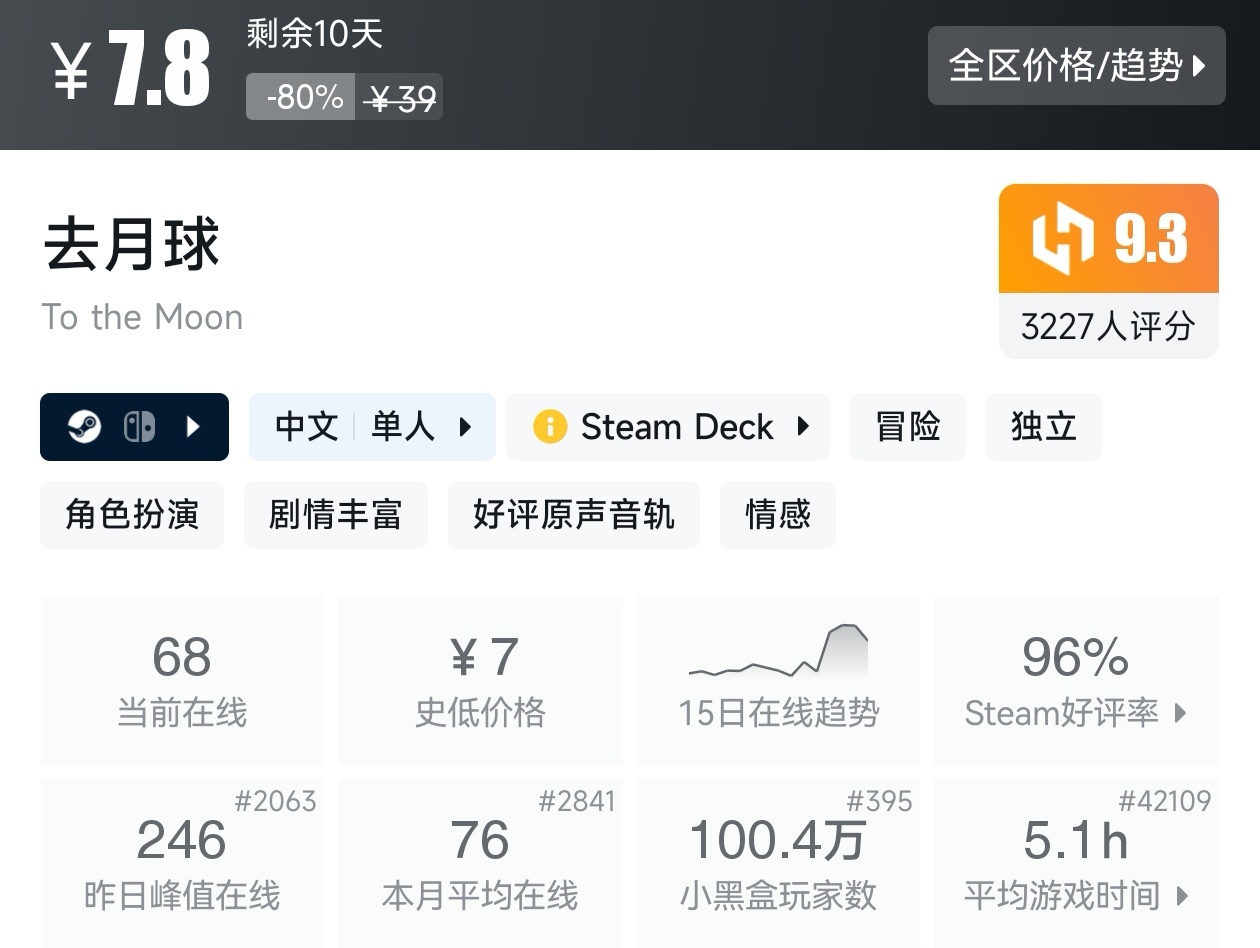The width and height of the screenshot is (1260, 948).
Task: Open the 角色扮演 tag
Action: (x=132, y=515)
